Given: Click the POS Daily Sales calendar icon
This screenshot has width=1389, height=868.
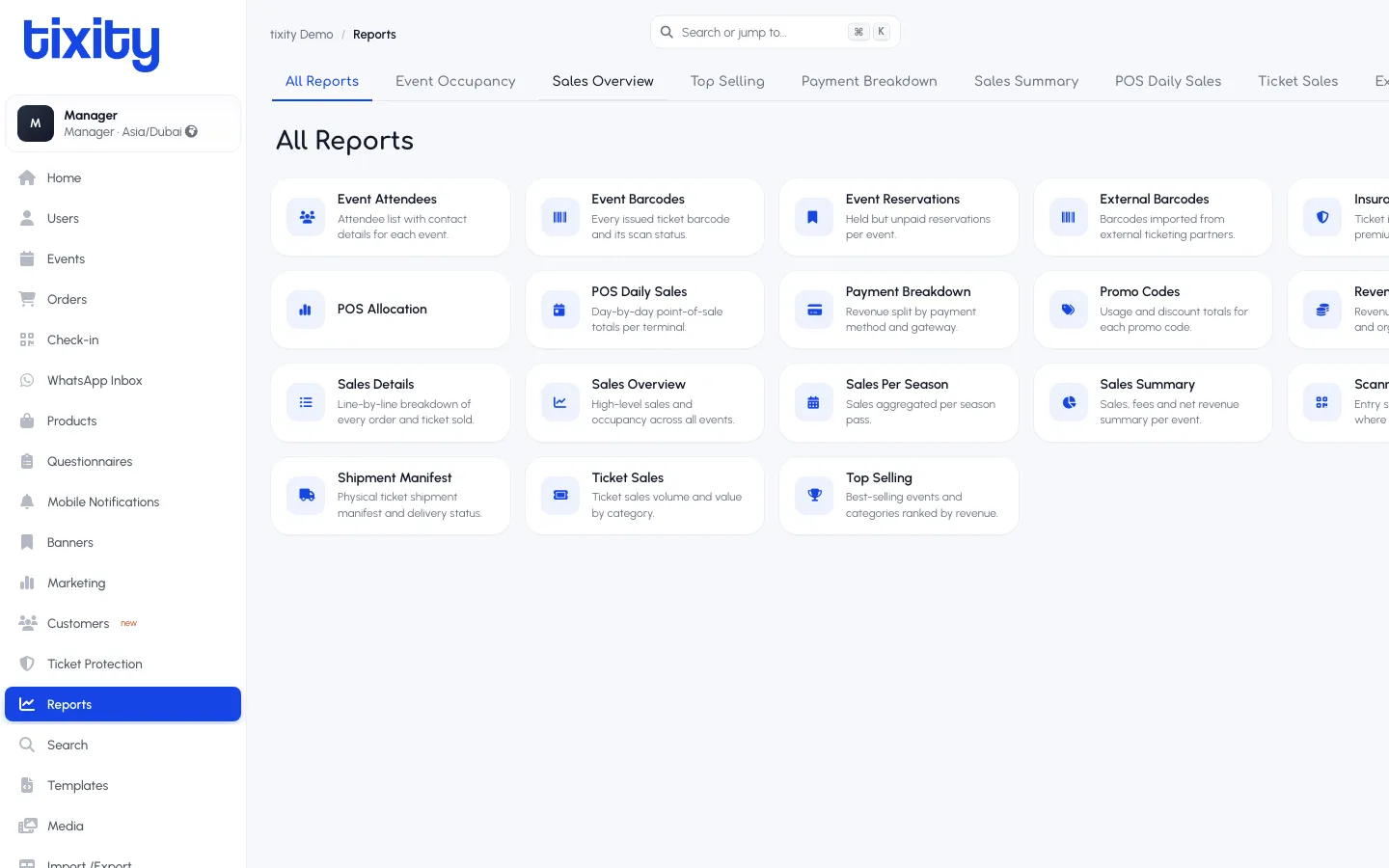Looking at the screenshot, I should click(x=560, y=310).
